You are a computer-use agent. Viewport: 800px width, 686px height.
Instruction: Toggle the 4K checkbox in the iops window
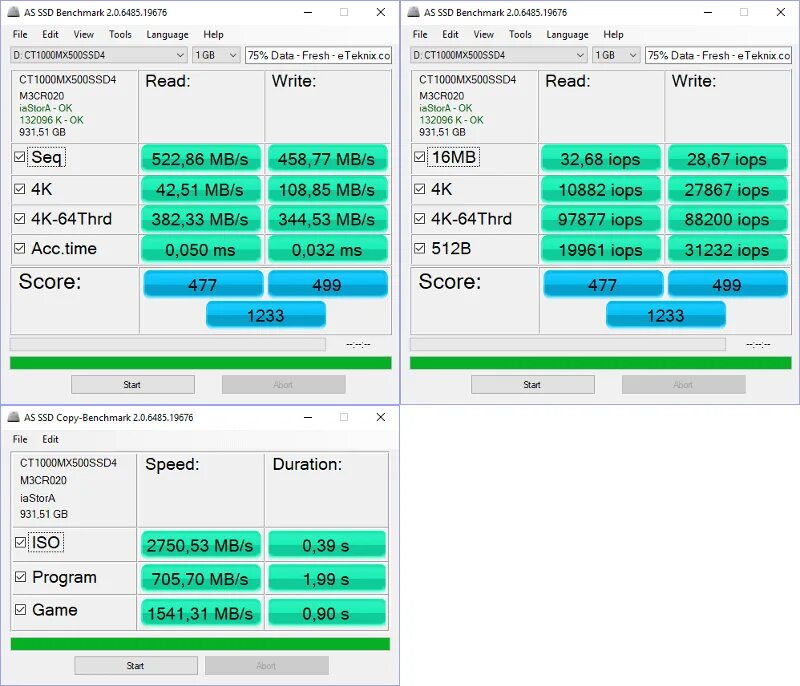tap(419, 189)
